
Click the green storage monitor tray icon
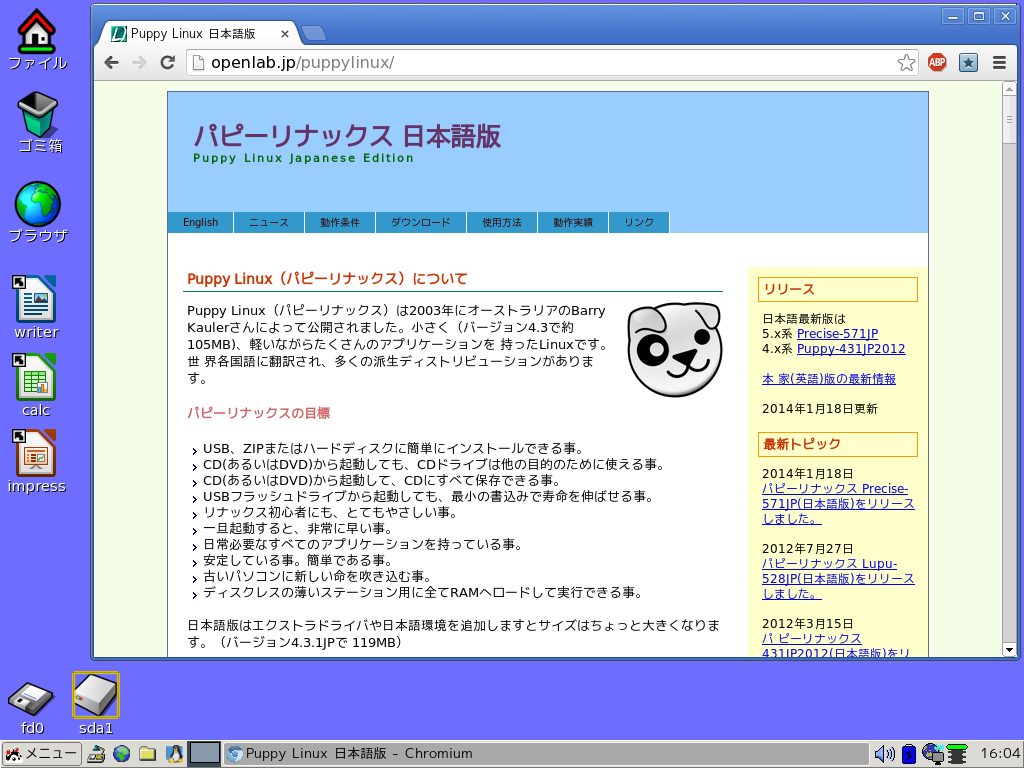[x=957, y=754]
